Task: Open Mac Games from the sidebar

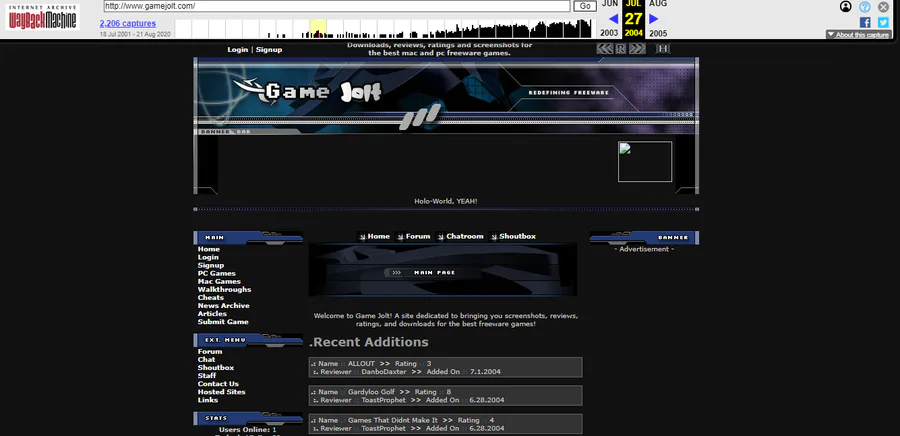Action: tap(219, 281)
